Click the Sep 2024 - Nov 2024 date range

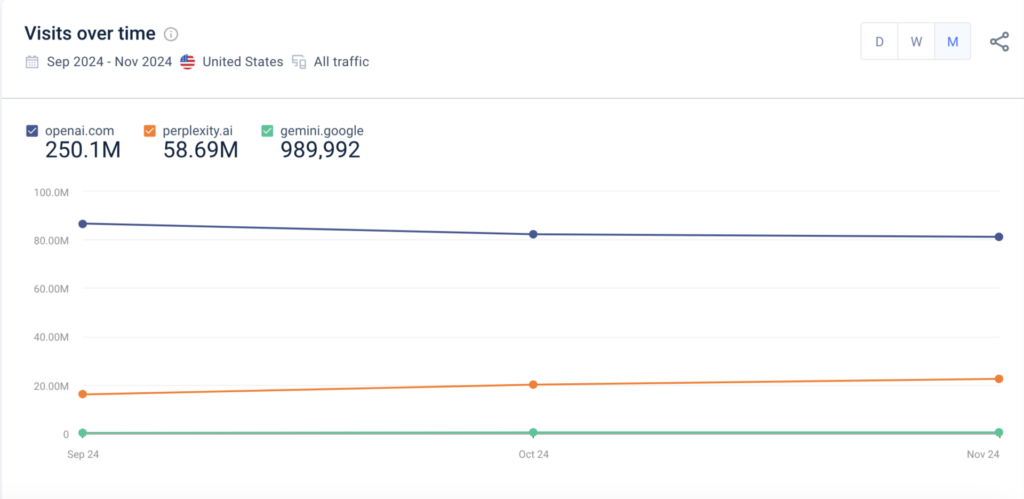pyautogui.click(x=109, y=62)
